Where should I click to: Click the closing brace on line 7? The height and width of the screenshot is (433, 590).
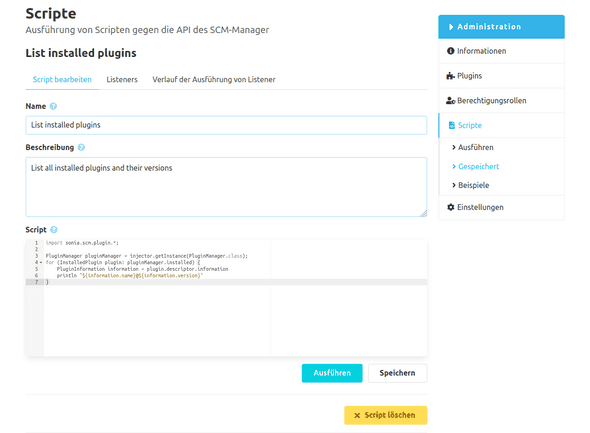[47, 282]
